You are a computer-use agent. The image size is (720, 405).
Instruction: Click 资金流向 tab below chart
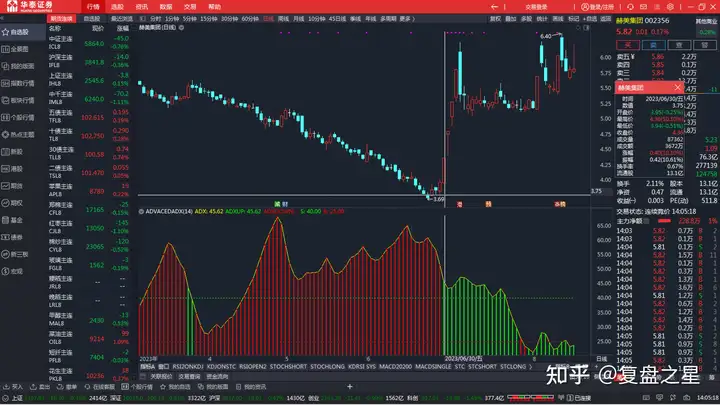tap(217, 377)
